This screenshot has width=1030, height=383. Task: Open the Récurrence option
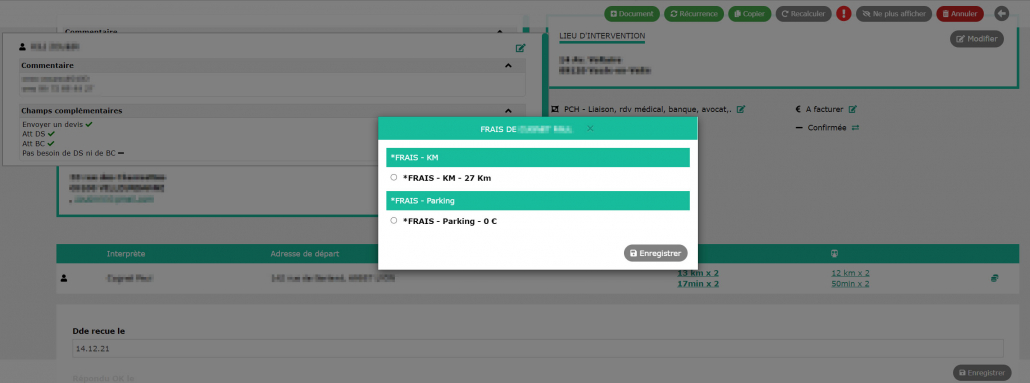[694, 14]
